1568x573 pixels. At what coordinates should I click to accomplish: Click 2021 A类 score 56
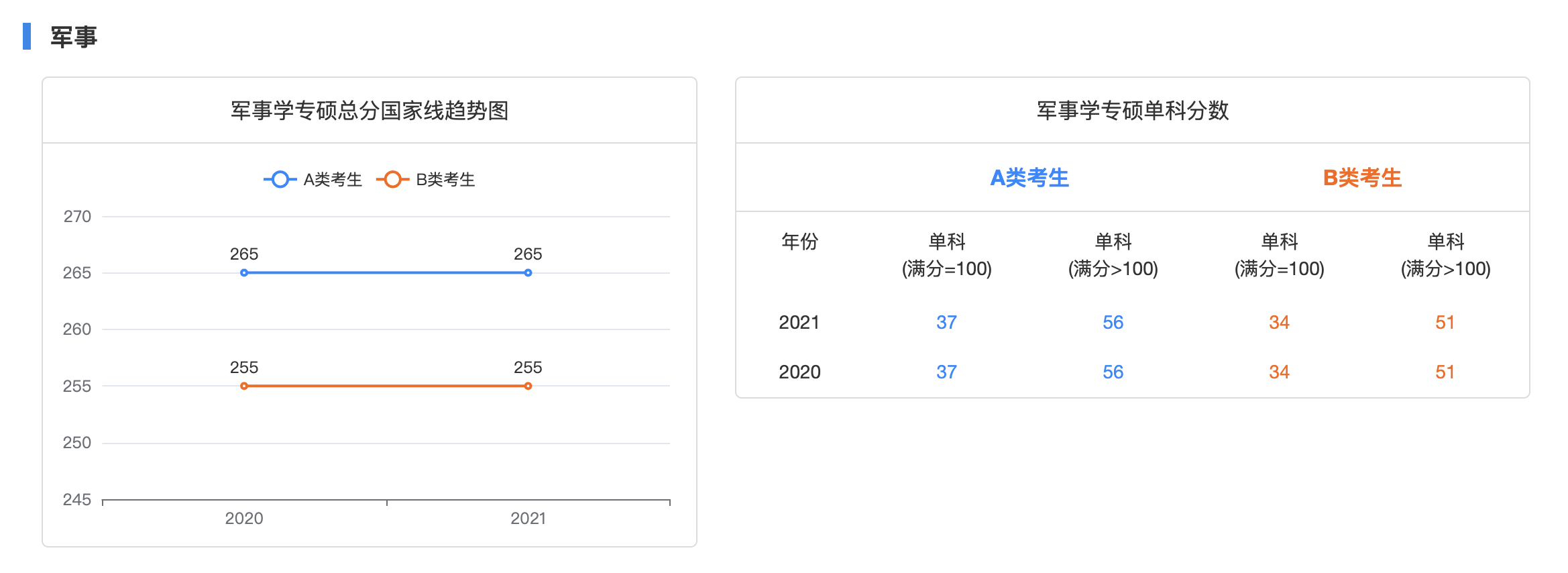1113,323
